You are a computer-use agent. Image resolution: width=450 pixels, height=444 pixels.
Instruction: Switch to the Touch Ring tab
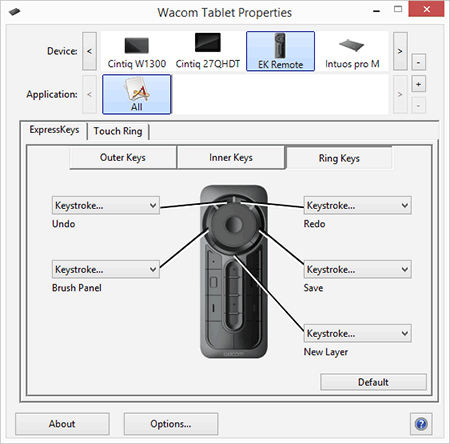pos(118,131)
